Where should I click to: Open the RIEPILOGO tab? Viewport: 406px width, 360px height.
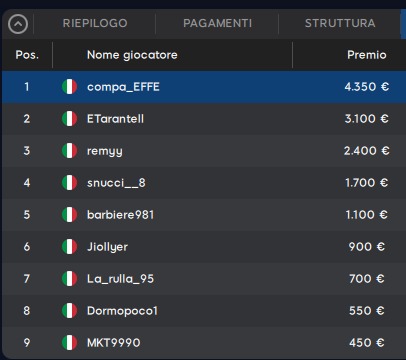(x=95, y=23)
